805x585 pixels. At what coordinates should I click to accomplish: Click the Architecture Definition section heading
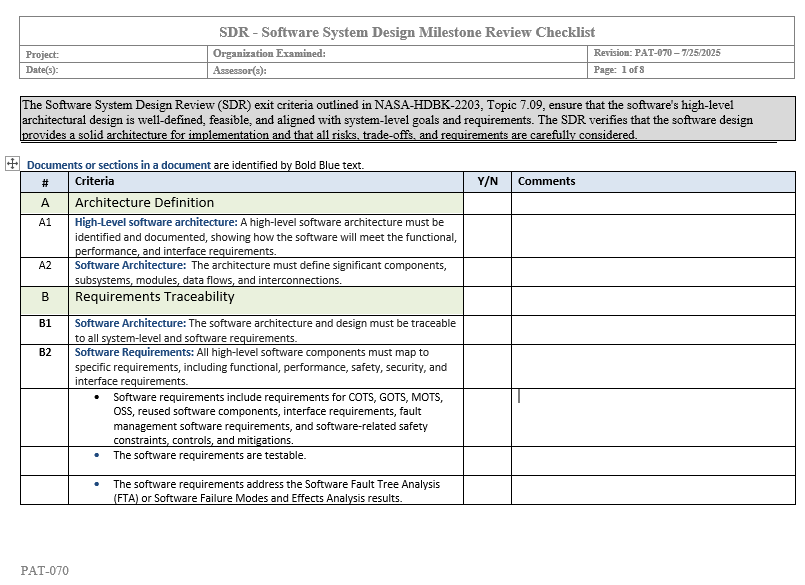point(144,203)
